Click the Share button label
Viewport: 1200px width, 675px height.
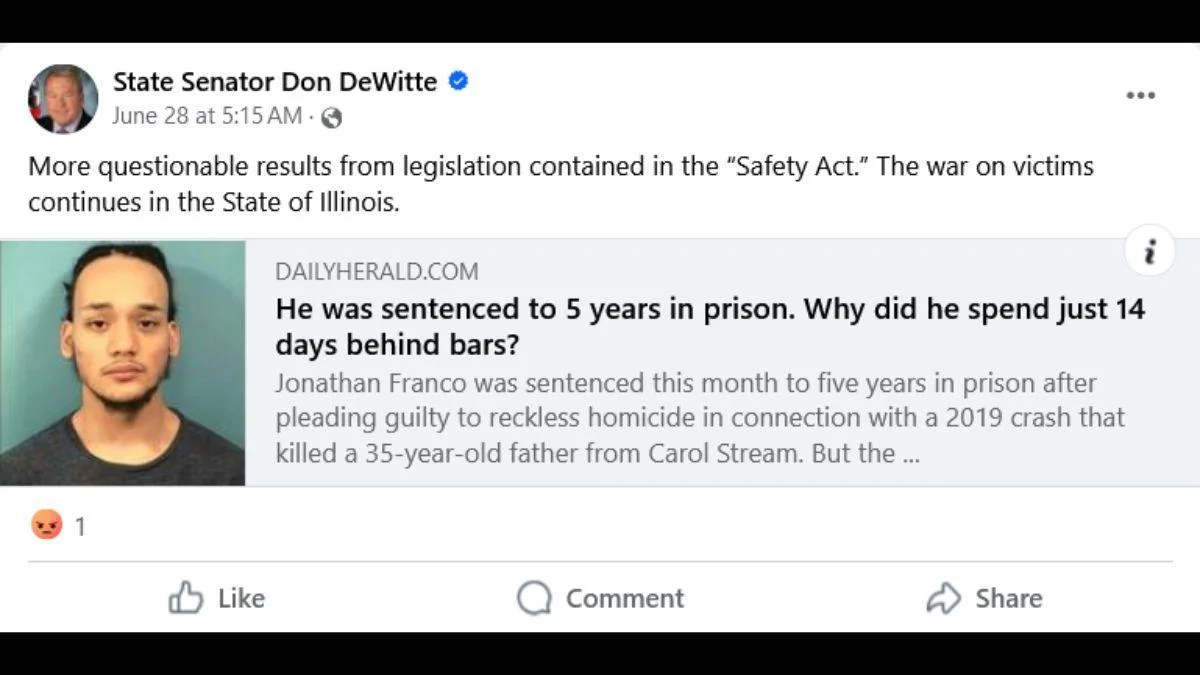(1009, 598)
